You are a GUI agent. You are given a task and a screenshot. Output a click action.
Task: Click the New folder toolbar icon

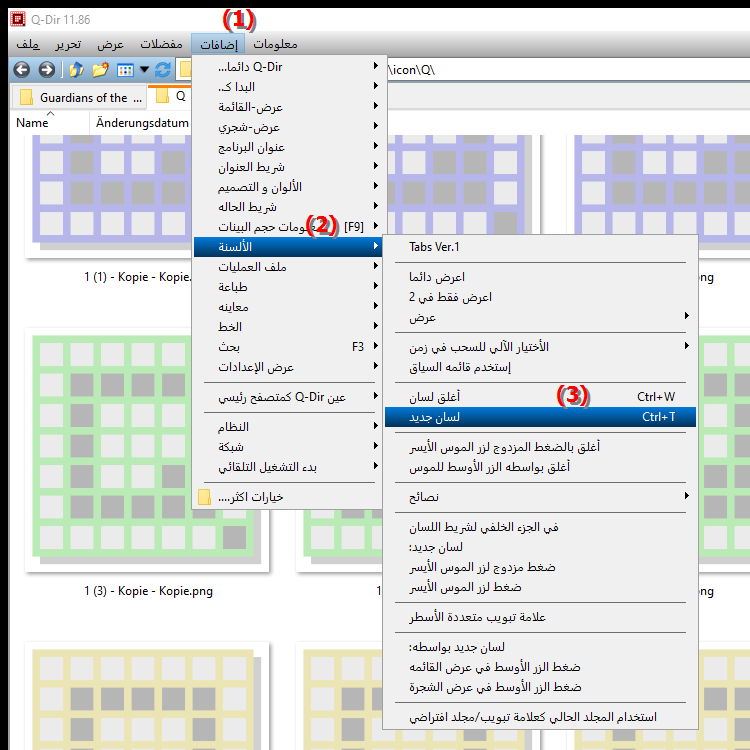(99, 70)
